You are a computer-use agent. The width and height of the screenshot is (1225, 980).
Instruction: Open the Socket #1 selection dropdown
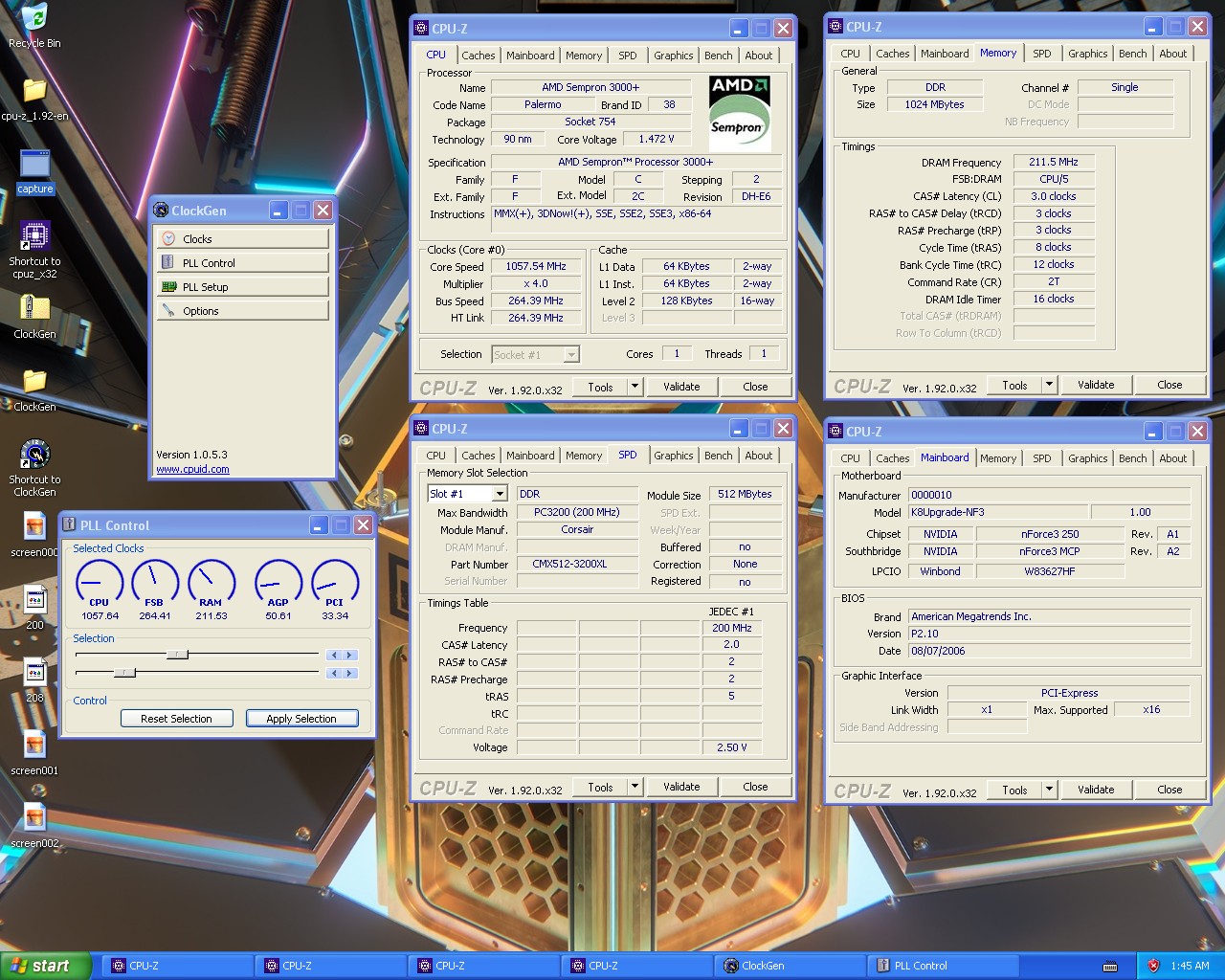pos(571,355)
